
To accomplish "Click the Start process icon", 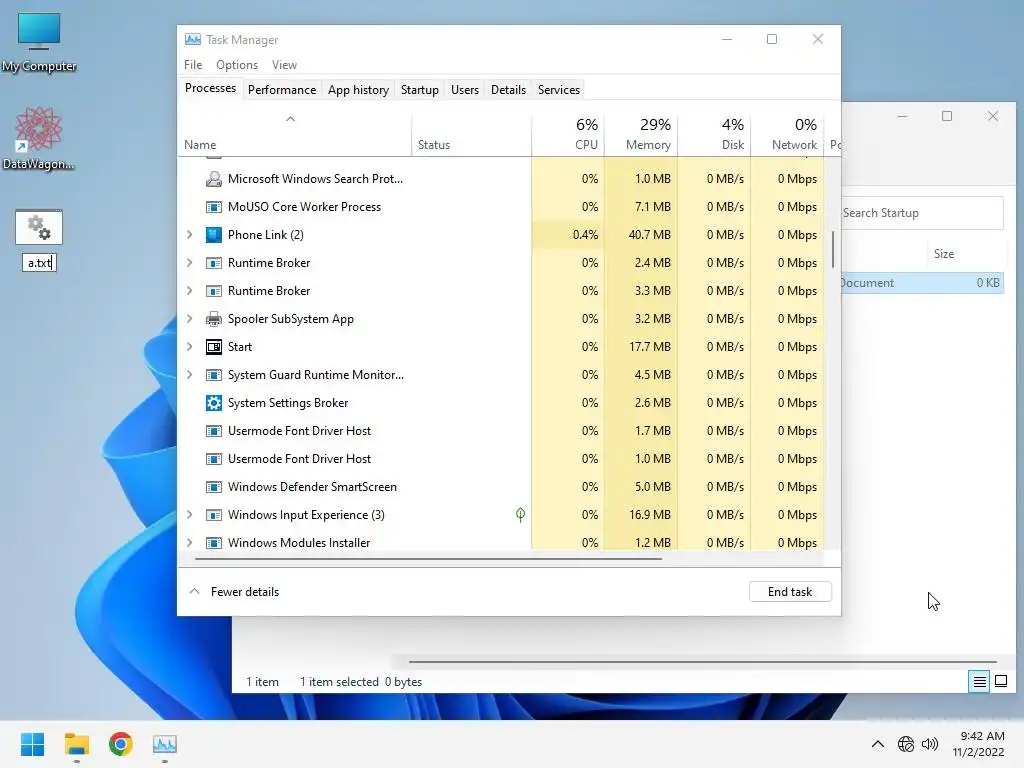I will tap(214, 347).
